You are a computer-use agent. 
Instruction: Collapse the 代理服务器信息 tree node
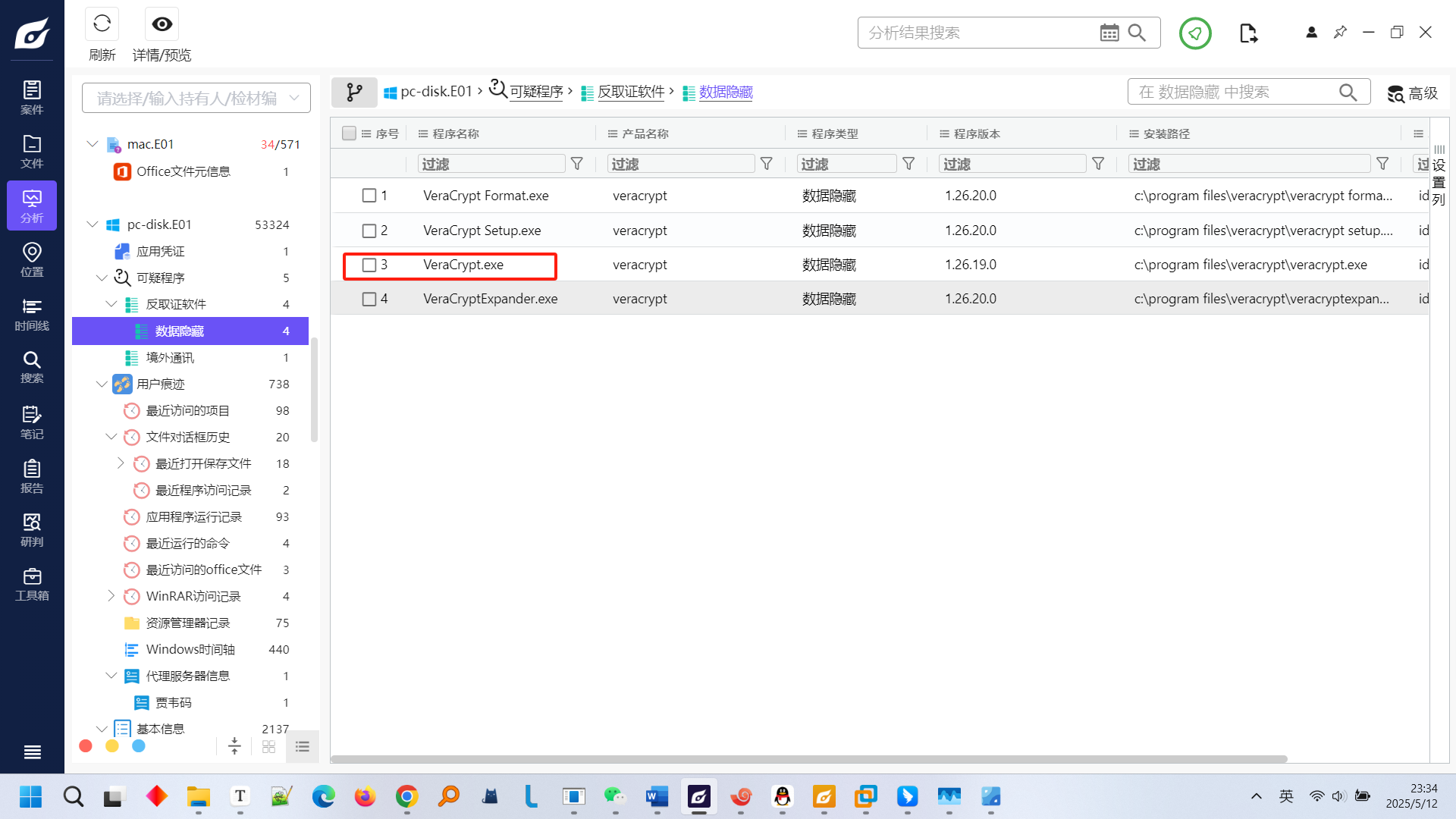point(111,676)
